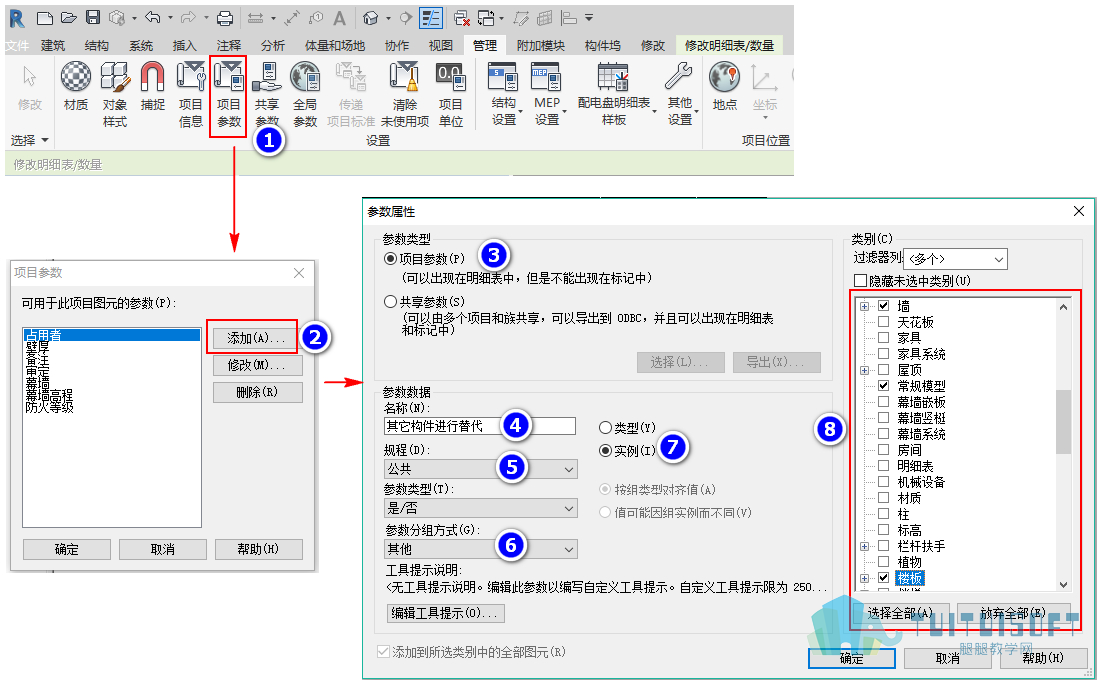Open the 参数类型(T) dropdown showing 是/否

481,509
